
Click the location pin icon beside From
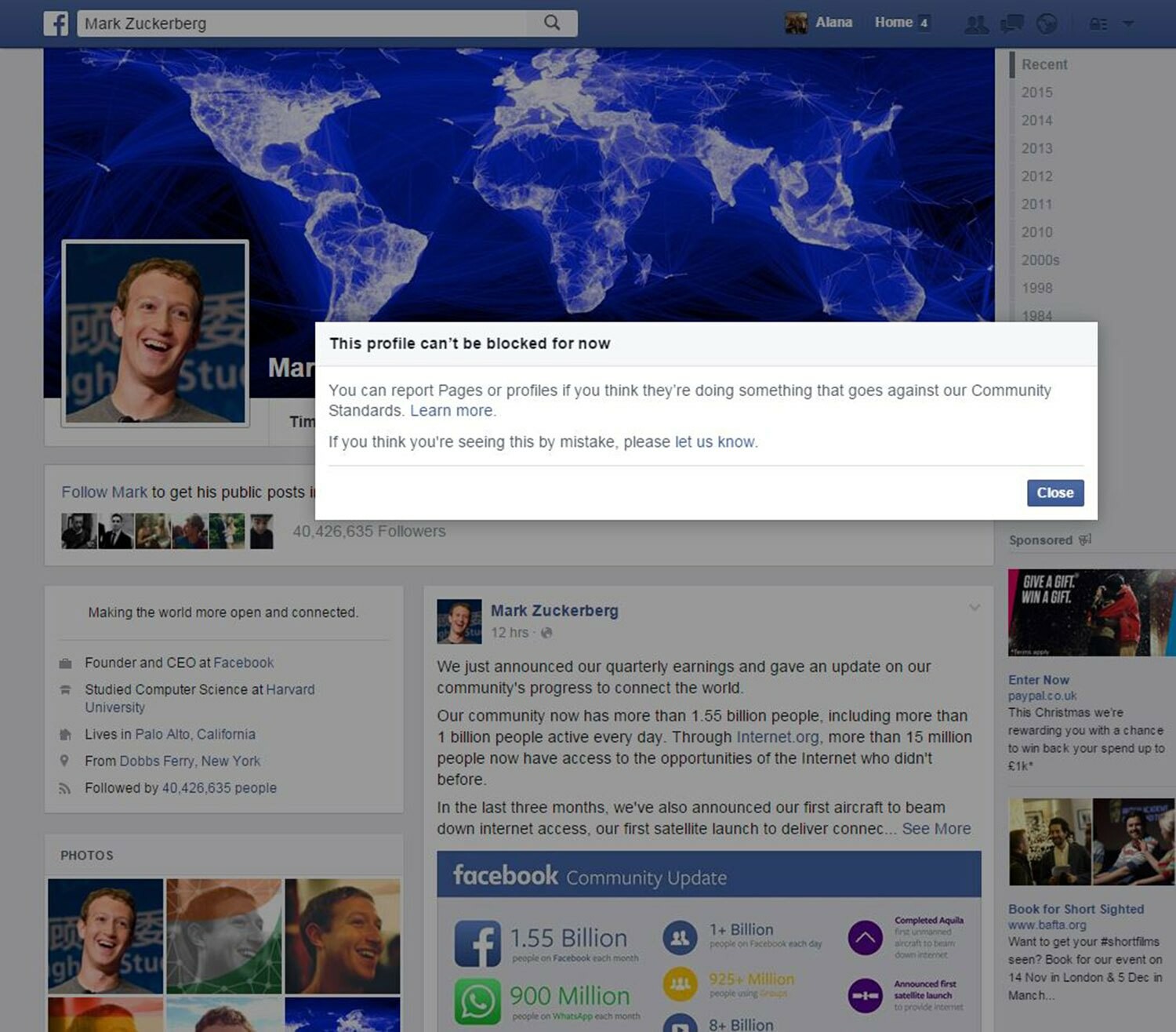point(64,761)
